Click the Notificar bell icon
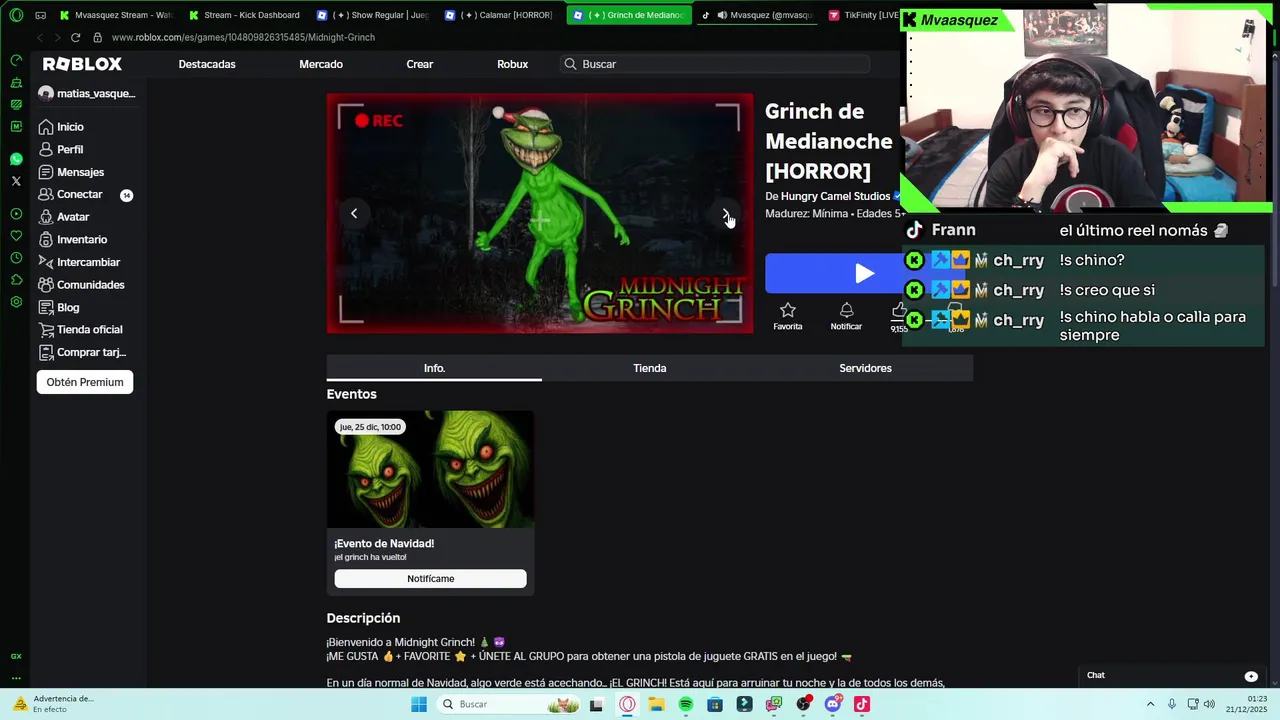This screenshot has width=1280, height=720. pos(846,311)
